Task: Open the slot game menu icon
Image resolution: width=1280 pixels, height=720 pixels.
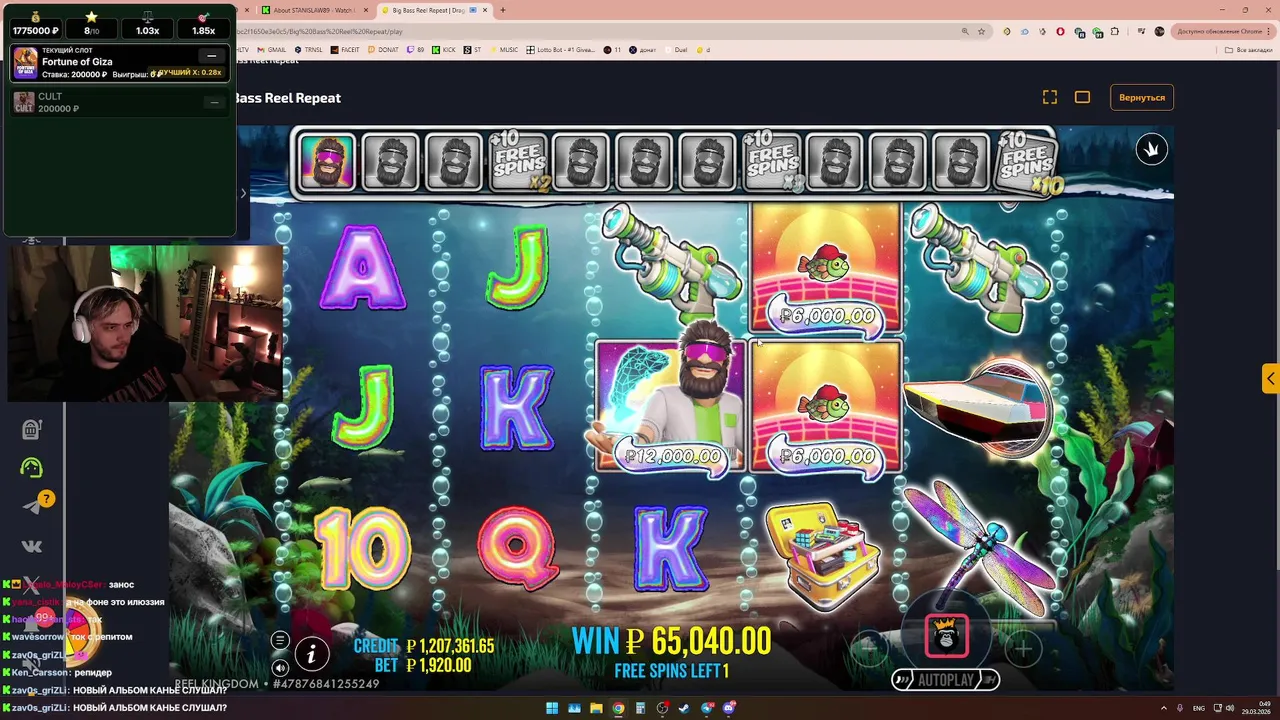Action: (280, 640)
